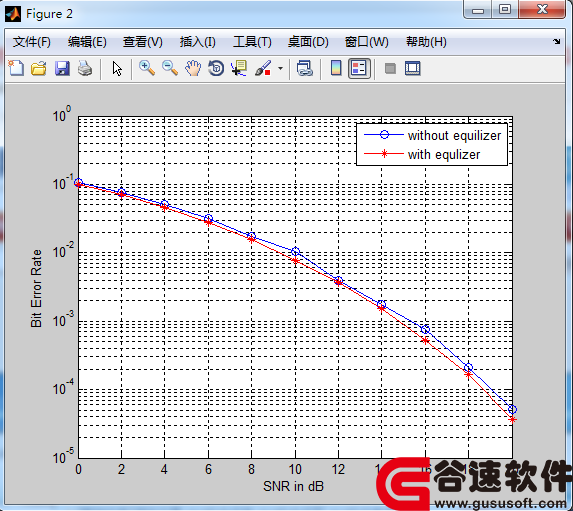Activate the Brush data tool
Image resolution: width=573 pixels, height=511 pixels.
[263, 68]
